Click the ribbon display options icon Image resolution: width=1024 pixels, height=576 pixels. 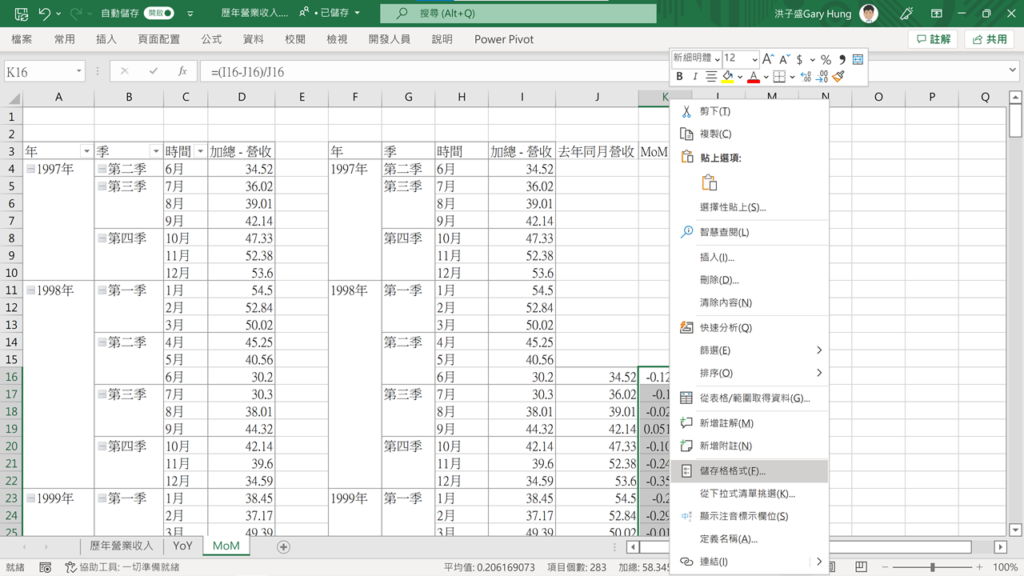pos(936,13)
